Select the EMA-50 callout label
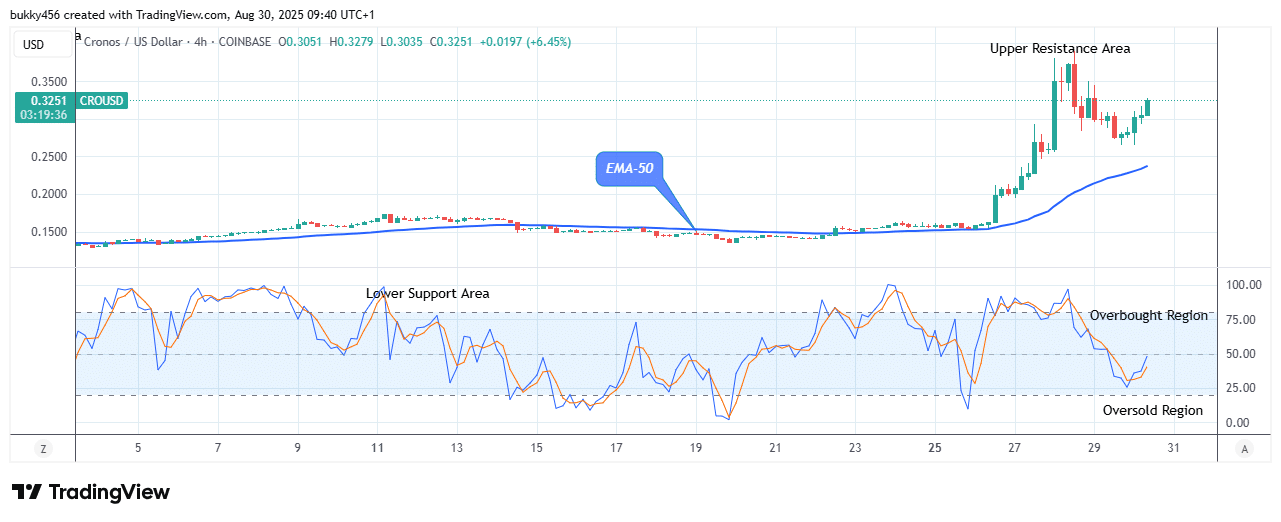The width and height of the screenshot is (1281, 522). (x=630, y=169)
